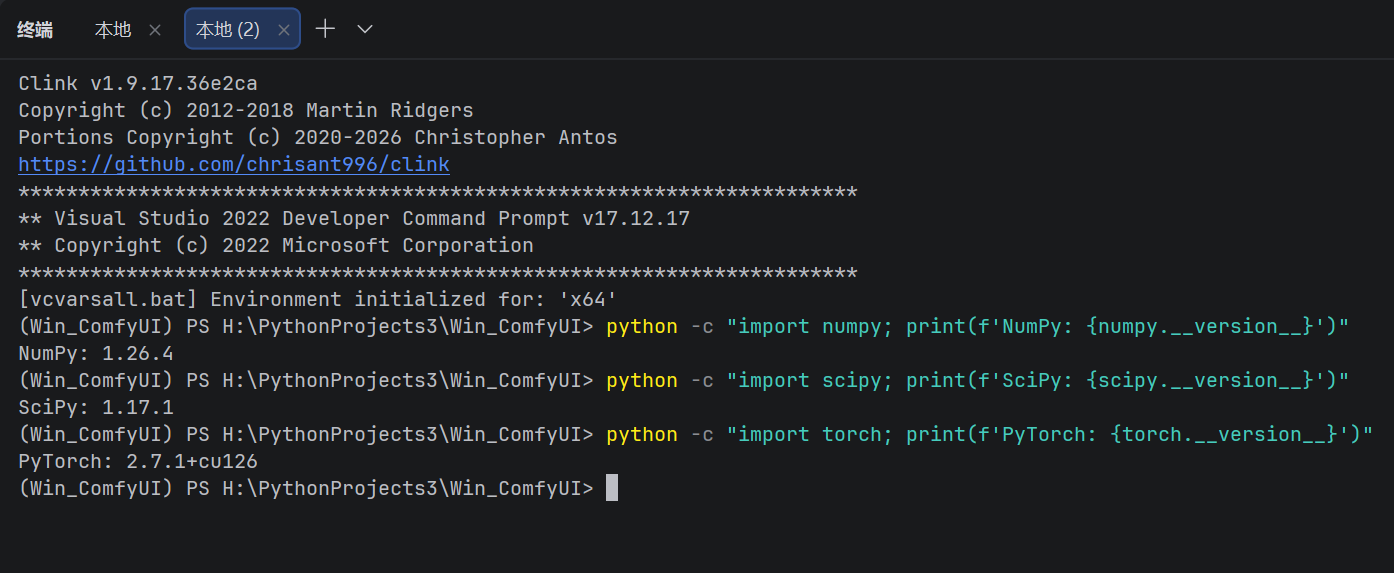Viewport: 1394px width, 573px height.
Task: Close the 本地 (2) terminal tab
Action: tap(284, 30)
